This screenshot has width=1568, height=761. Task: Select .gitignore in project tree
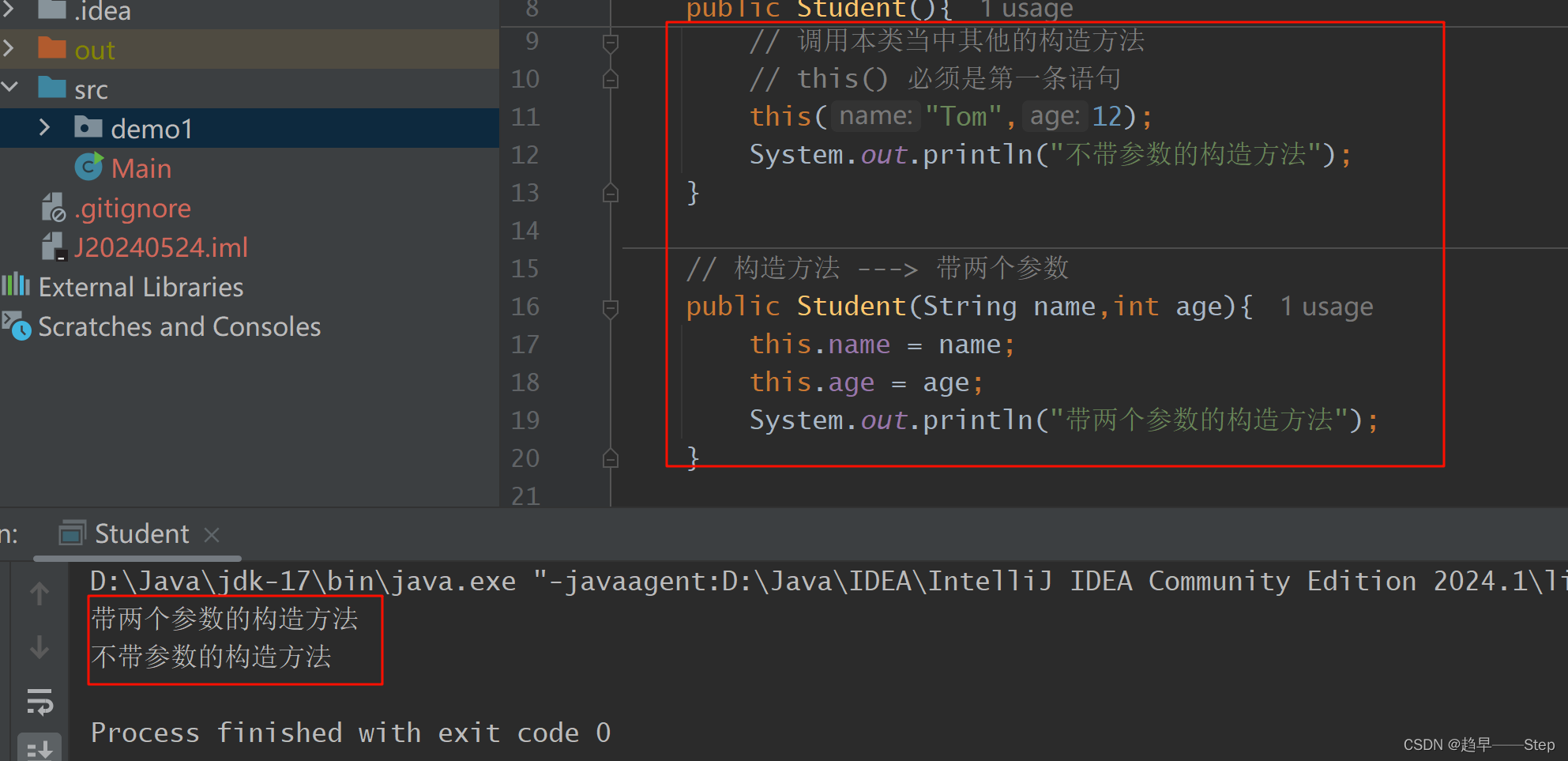click(133, 208)
